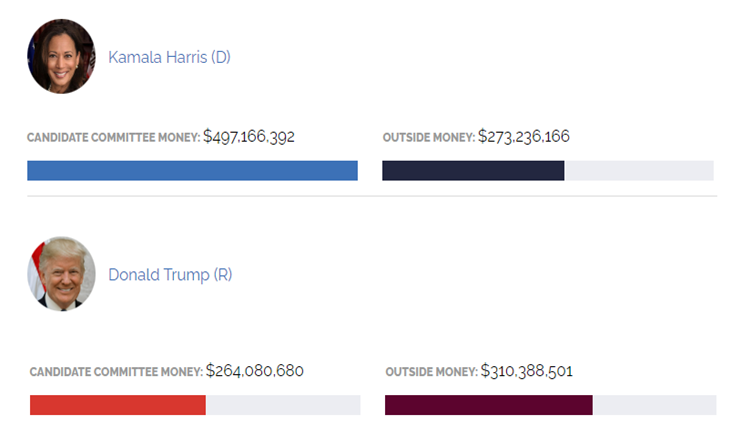This screenshot has width=741, height=442.
Task: Click Trump's Outside Money label
Action: coord(431,372)
